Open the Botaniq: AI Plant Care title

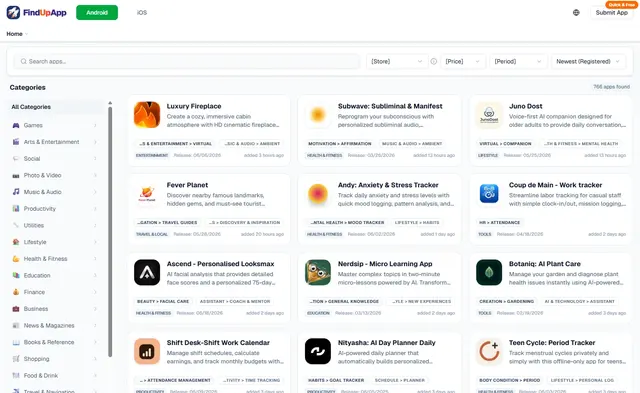pyautogui.click(x=544, y=264)
